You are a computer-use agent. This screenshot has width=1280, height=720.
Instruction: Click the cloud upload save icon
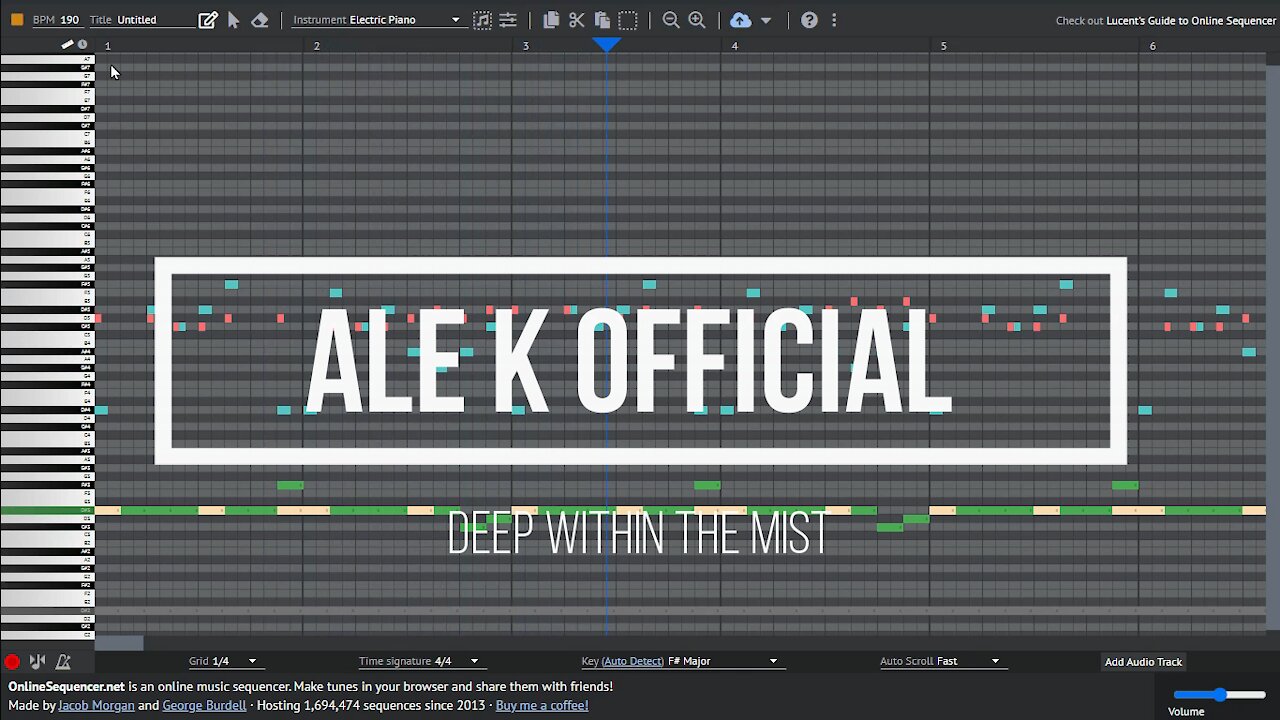[740, 20]
